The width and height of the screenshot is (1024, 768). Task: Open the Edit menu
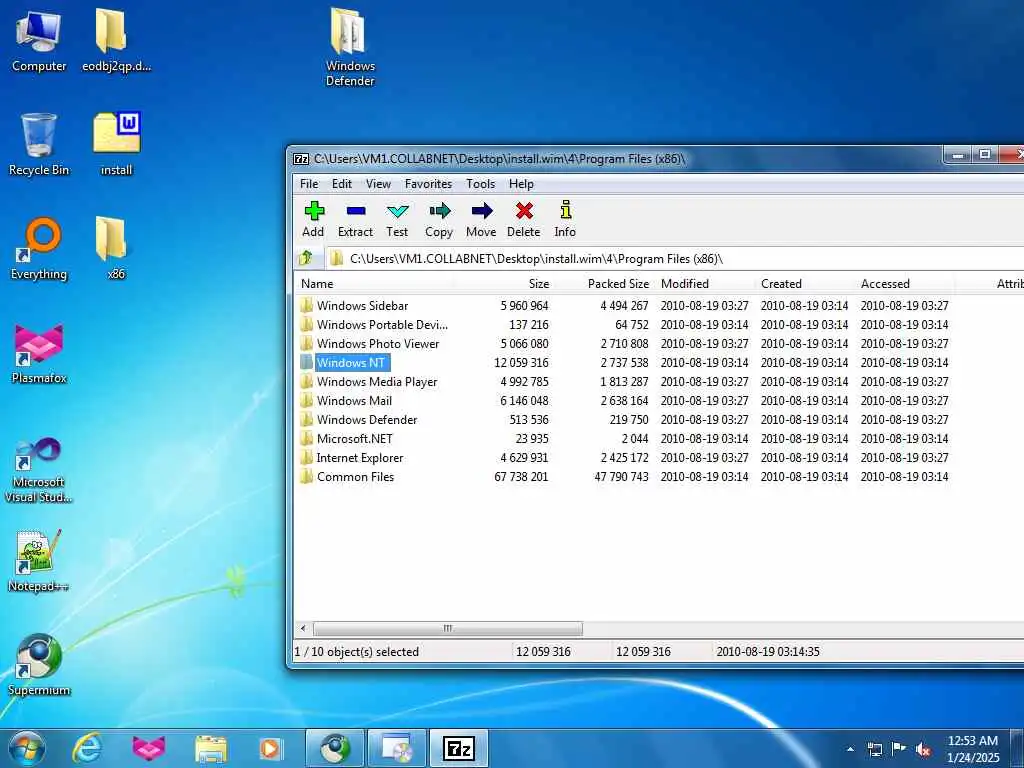[342, 184]
